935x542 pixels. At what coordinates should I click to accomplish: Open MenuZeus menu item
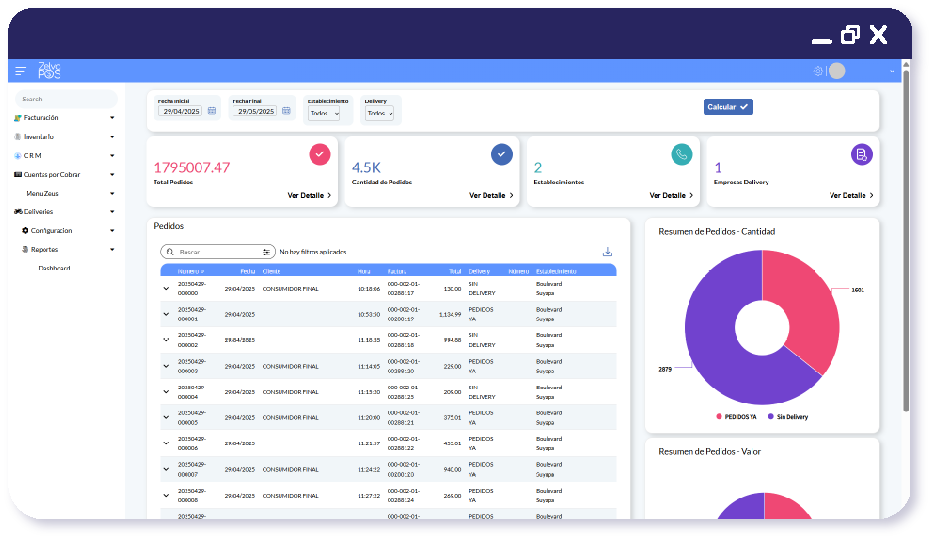pyautogui.click(x=42, y=194)
